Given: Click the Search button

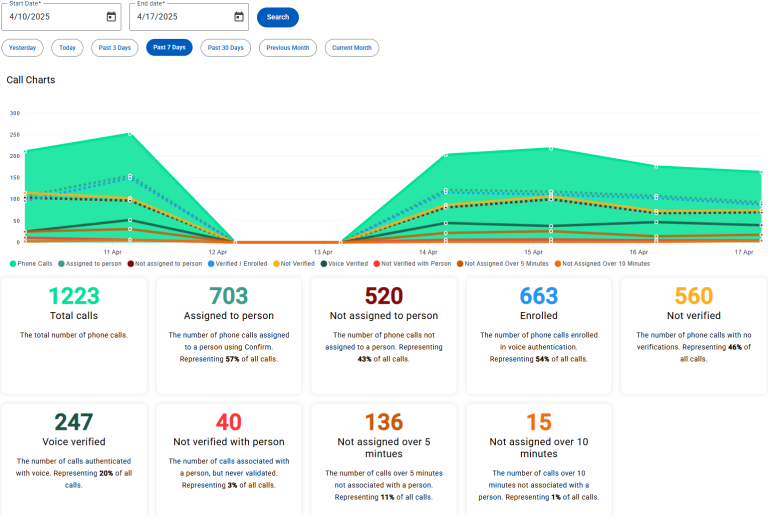Looking at the screenshot, I should [278, 17].
